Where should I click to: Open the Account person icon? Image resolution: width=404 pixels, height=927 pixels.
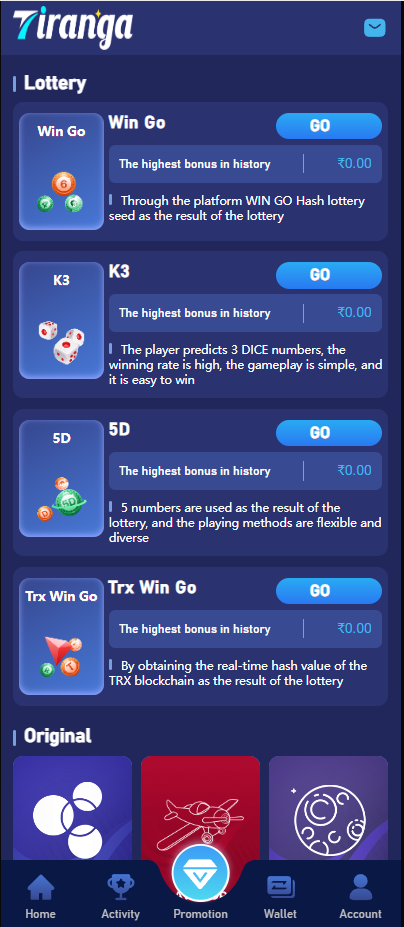(360, 889)
